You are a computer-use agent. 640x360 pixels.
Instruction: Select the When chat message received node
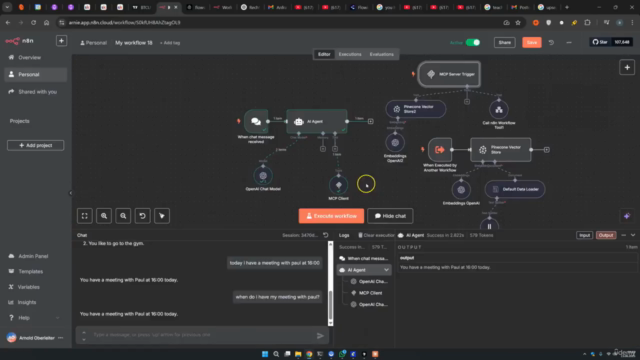[x=256, y=121]
